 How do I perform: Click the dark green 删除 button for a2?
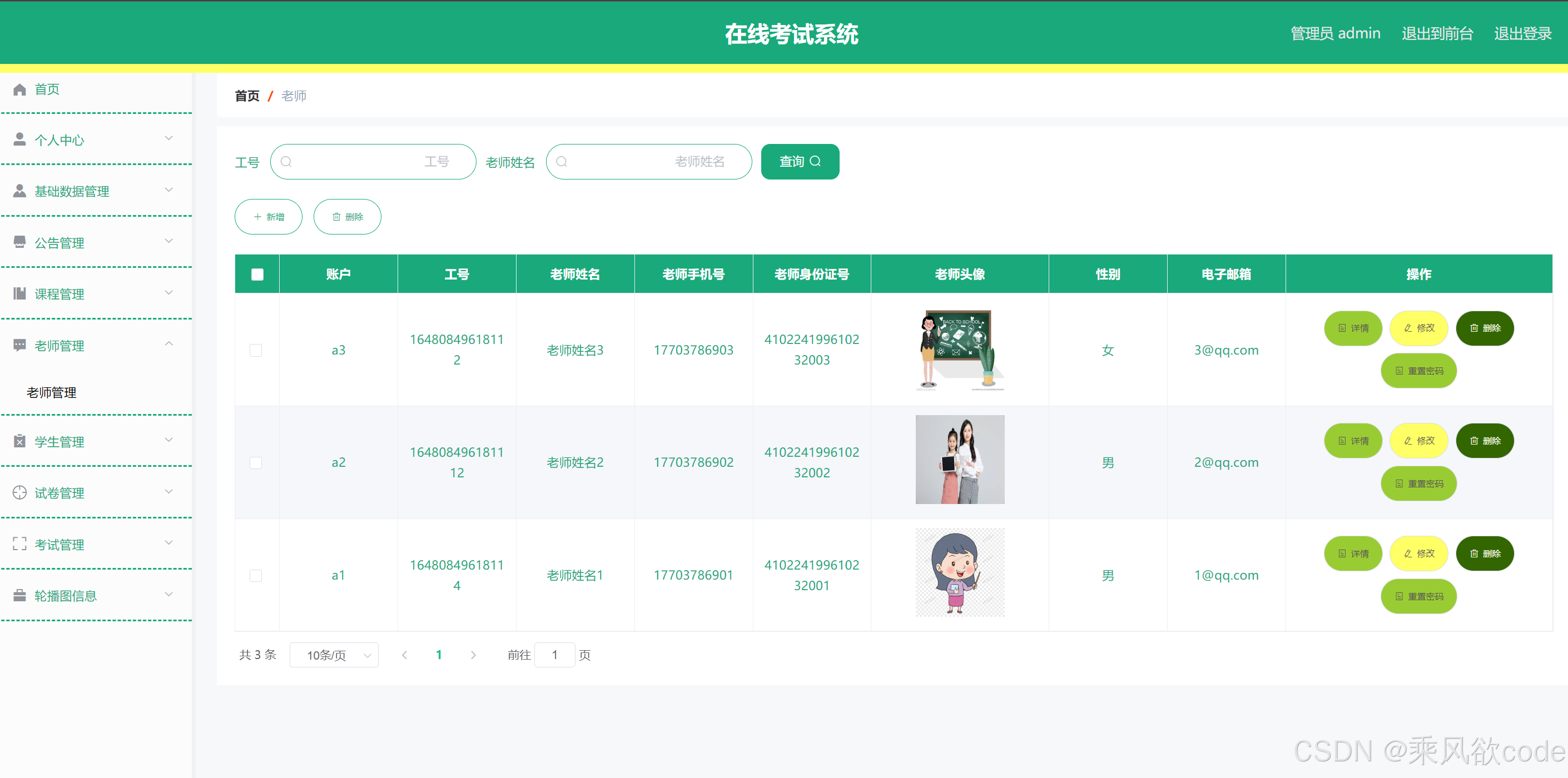1484,440
